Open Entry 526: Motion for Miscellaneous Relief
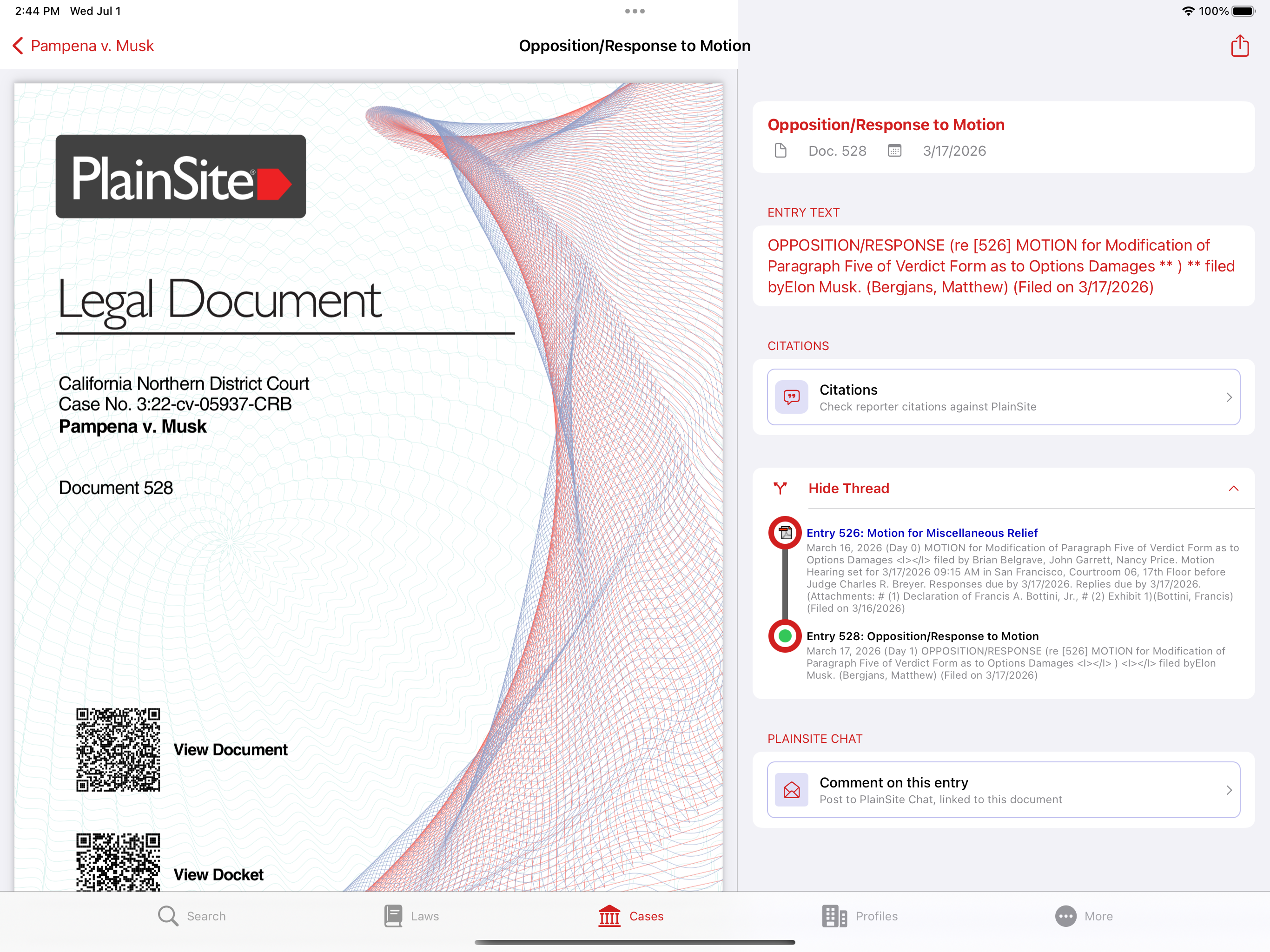Screen dimensions: 1270x952 point(921,533)
